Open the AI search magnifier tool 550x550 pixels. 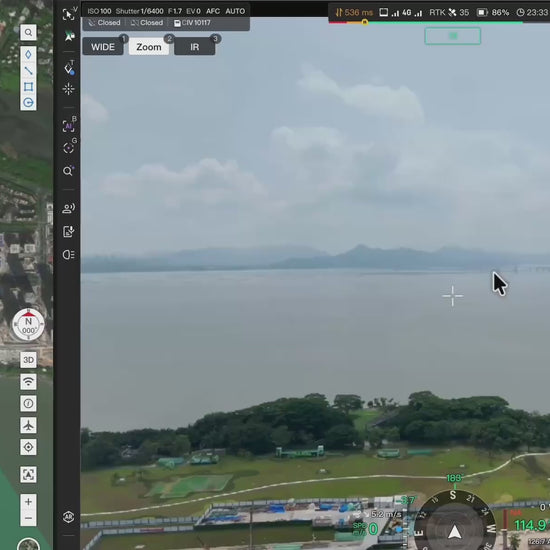pos(68,171)
